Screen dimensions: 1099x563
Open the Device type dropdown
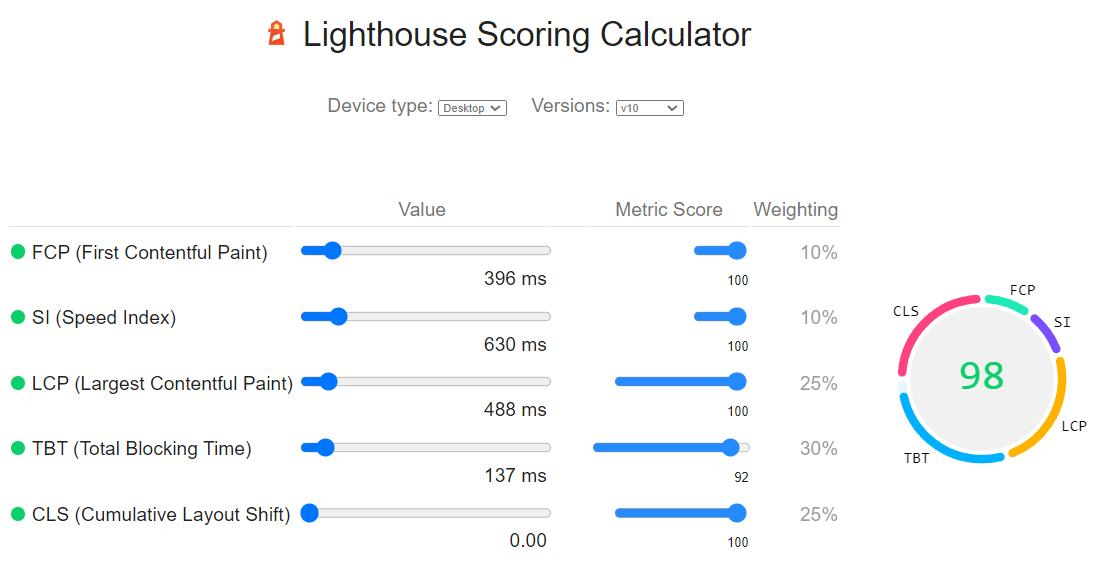[x=472, y=108]
